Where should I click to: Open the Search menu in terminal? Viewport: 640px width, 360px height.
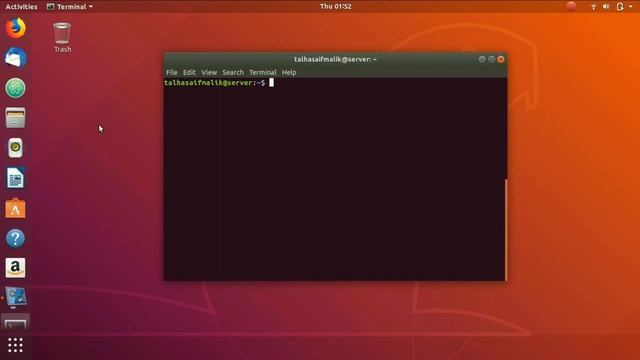tap(233, 72)
